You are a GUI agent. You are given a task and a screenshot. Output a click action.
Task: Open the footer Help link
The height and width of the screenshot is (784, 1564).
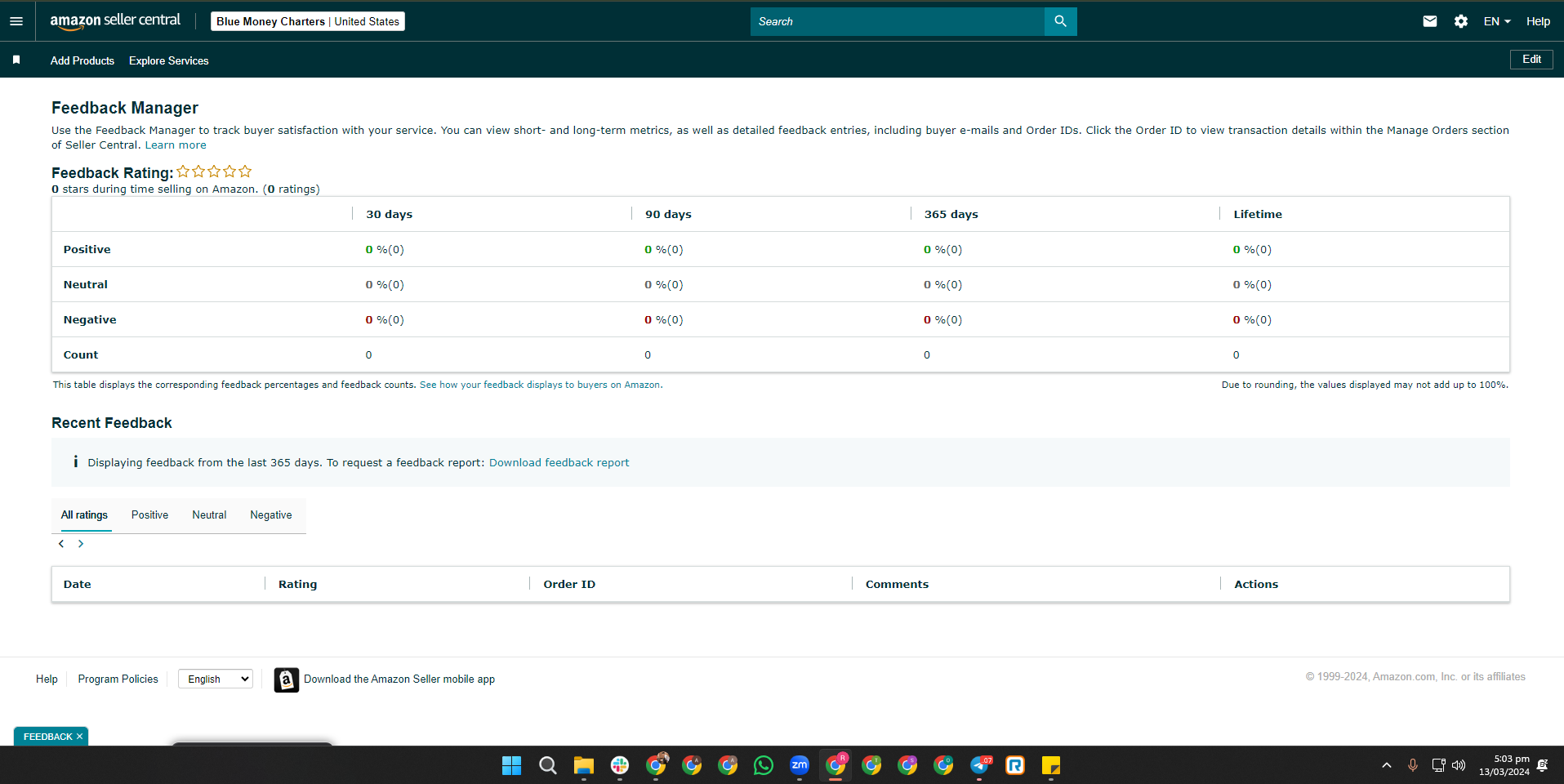(x=47, y=679)
